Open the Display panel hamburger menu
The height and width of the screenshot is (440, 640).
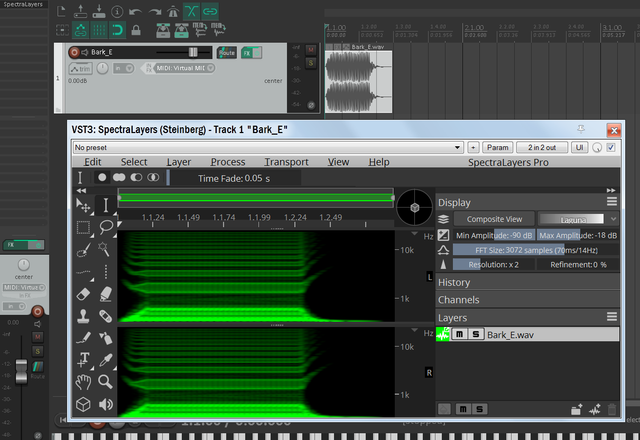click(x=611, y=201)
